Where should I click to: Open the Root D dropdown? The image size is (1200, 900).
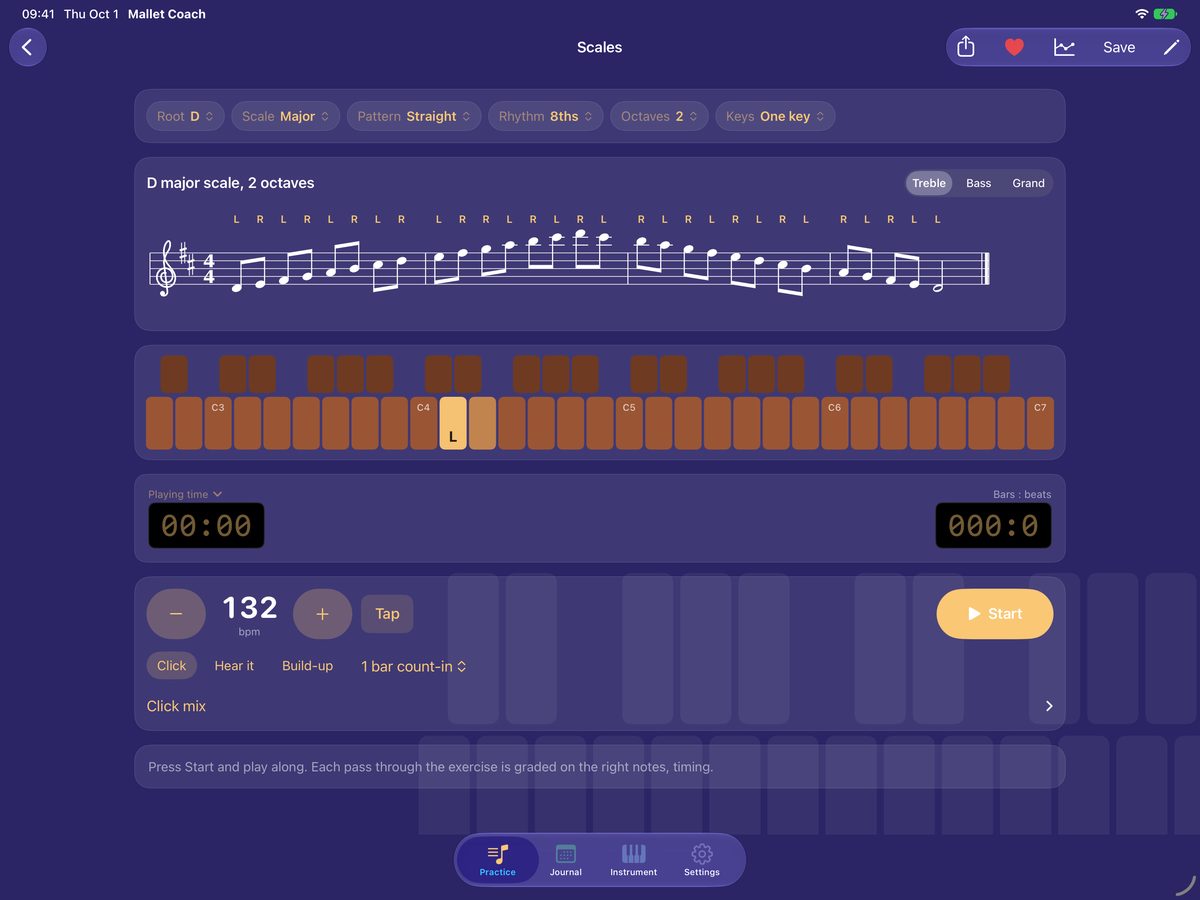[x=185, y=116]
